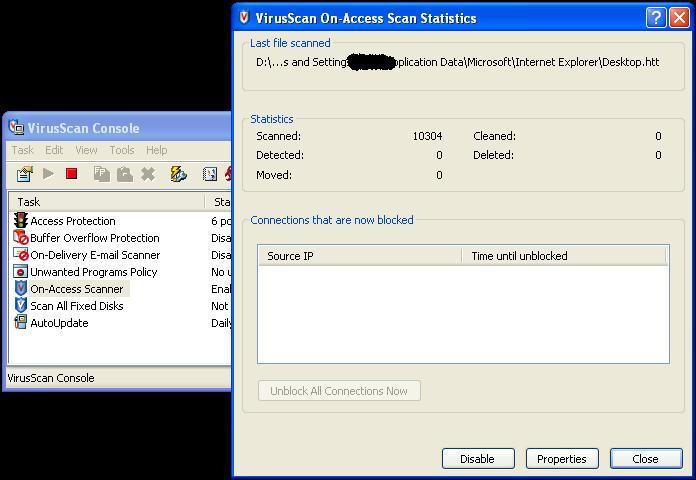696x480 pixels.
Task: Click the Detected: label
Action: 280,155
